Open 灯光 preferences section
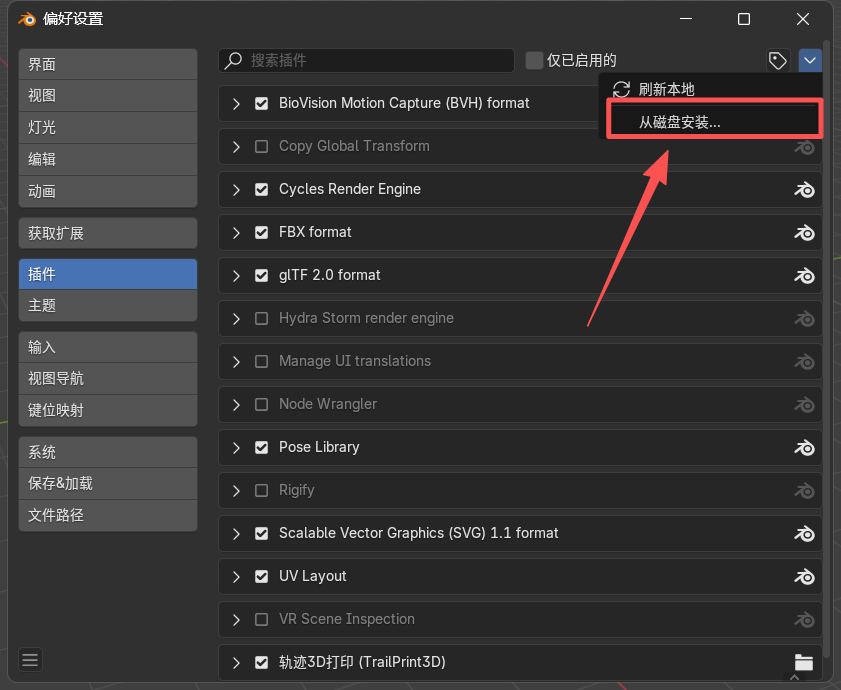Screen dimensions: 841x690 [108, 128]
